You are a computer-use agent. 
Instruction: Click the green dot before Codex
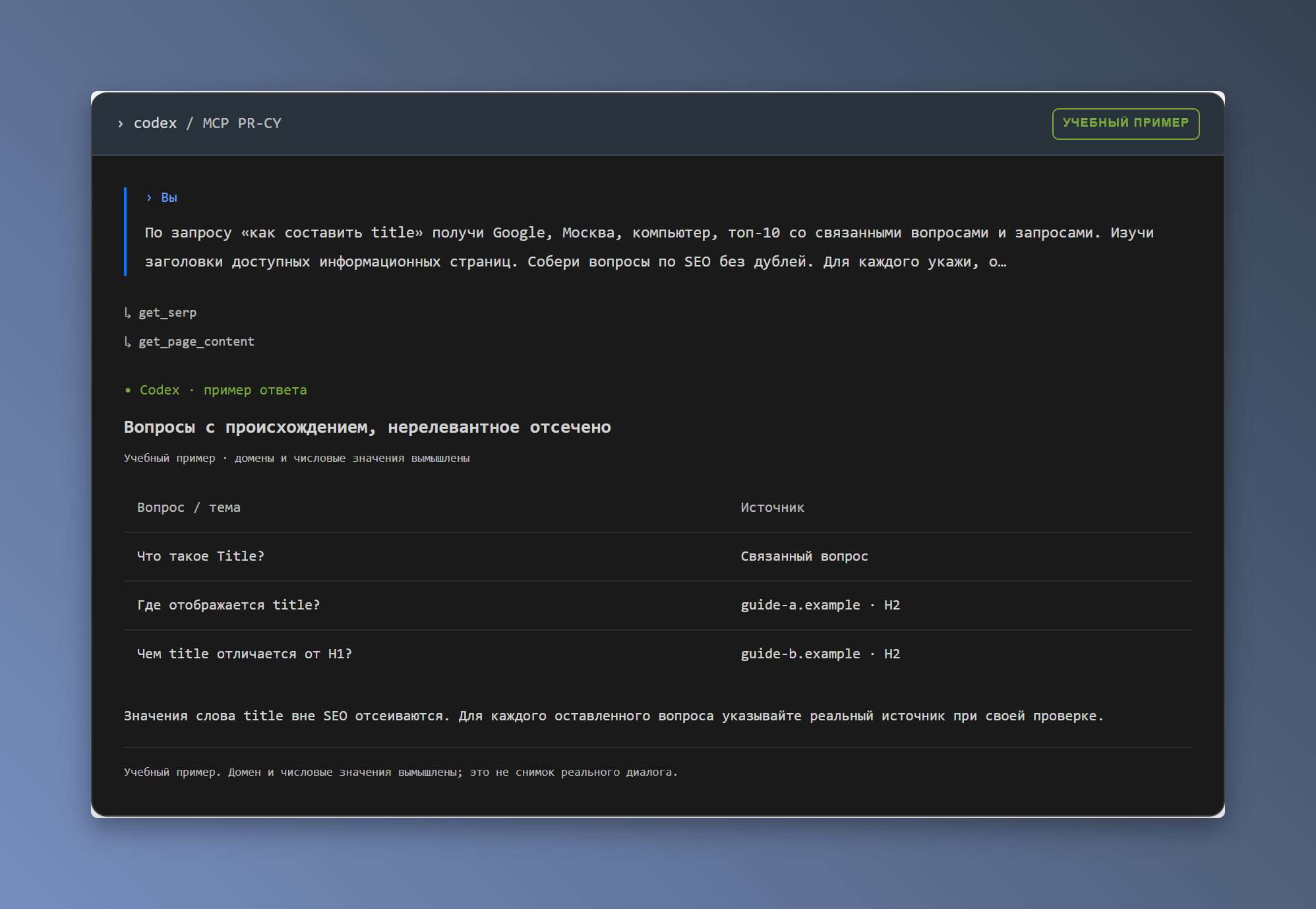[128, 391]
